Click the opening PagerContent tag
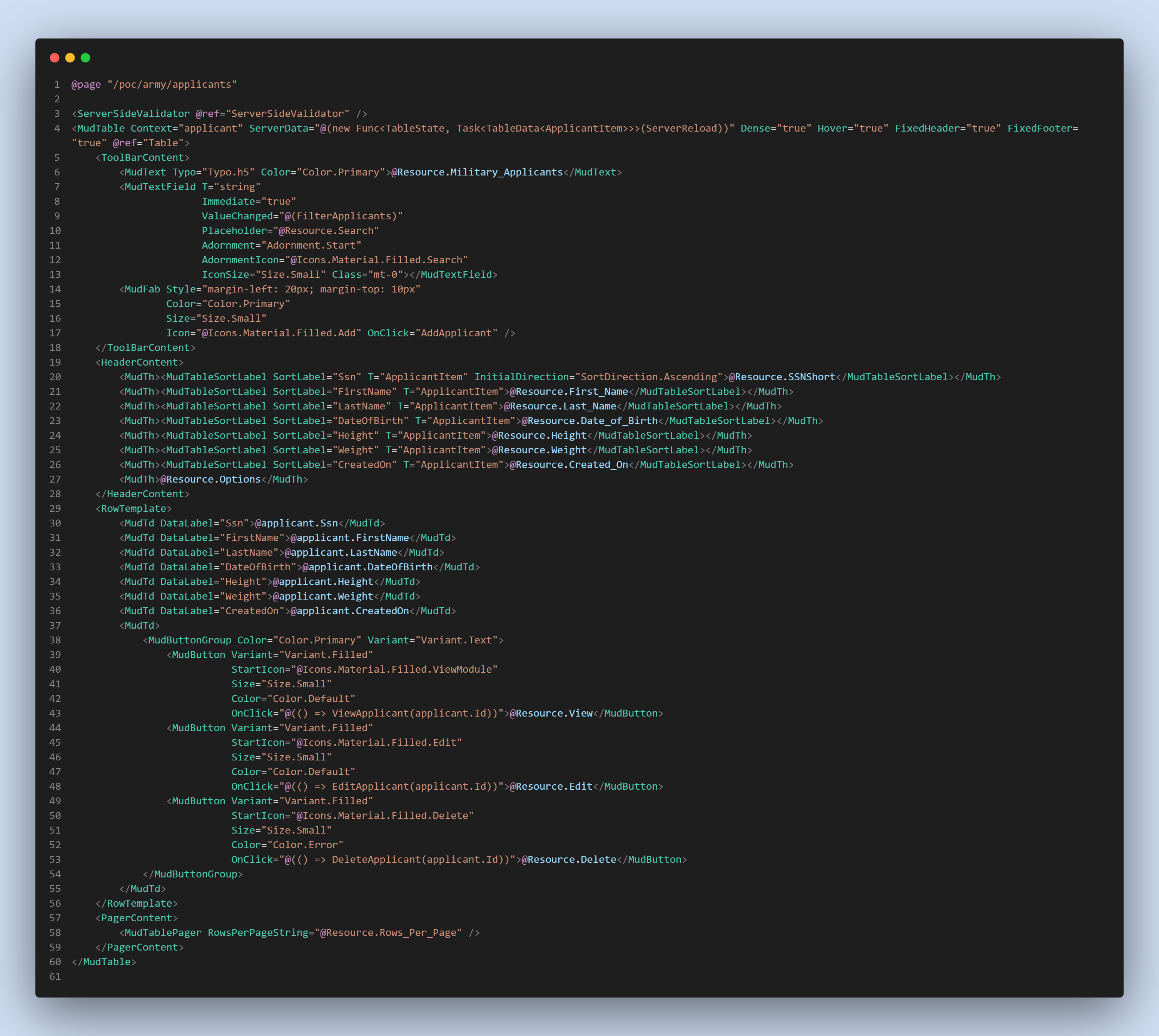The height and width of the screenshot is (1036, 1159). (136, 918)
